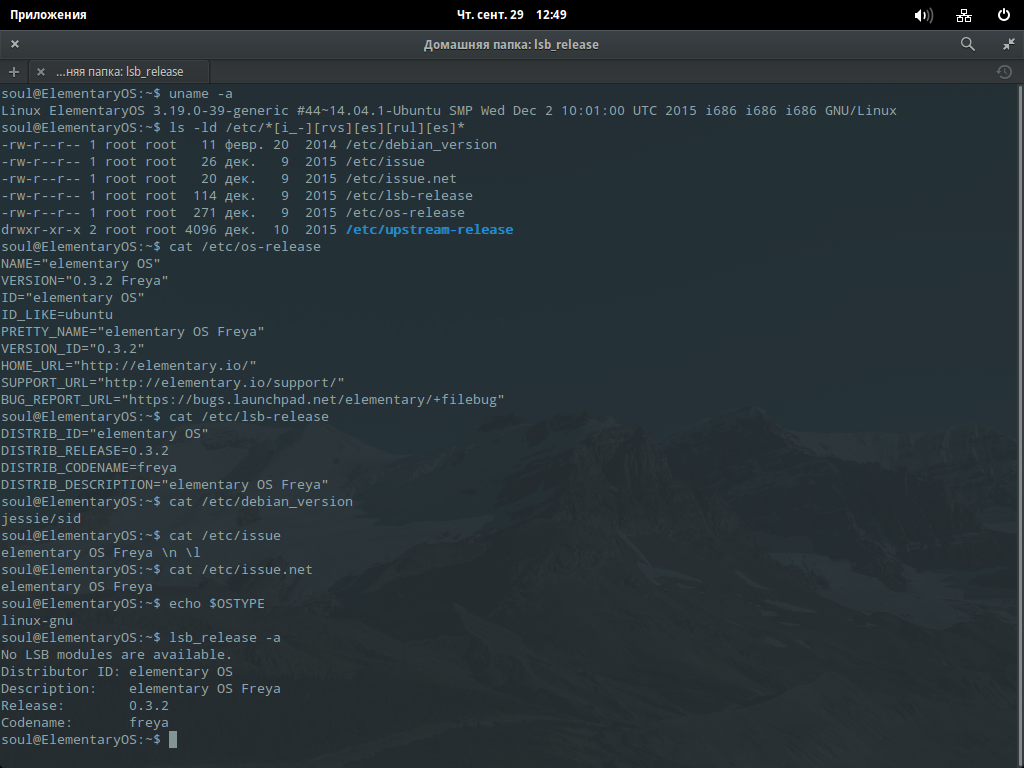Click the 'cat /etc/debian_version' command line
1024x768 pixels.
point(177,502)
